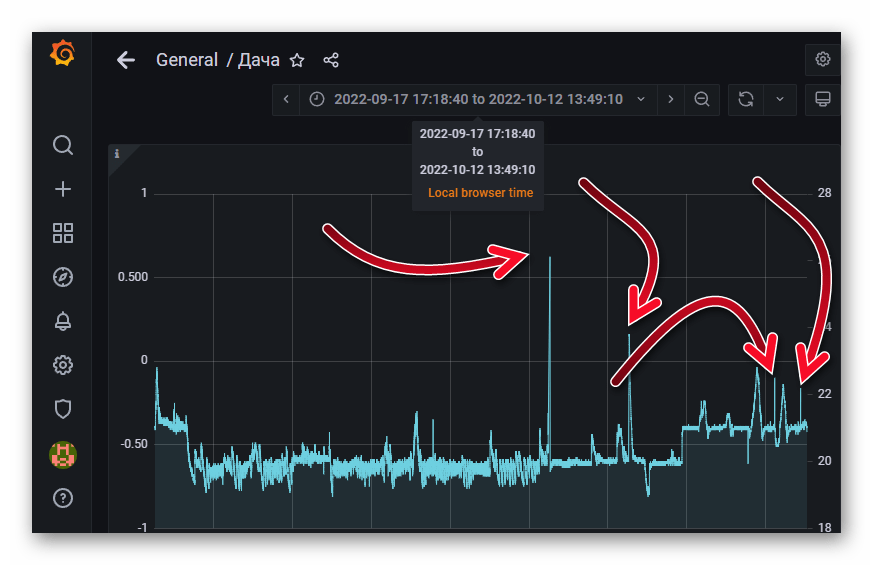Open the Alerting bell icon

coord(63,321)
